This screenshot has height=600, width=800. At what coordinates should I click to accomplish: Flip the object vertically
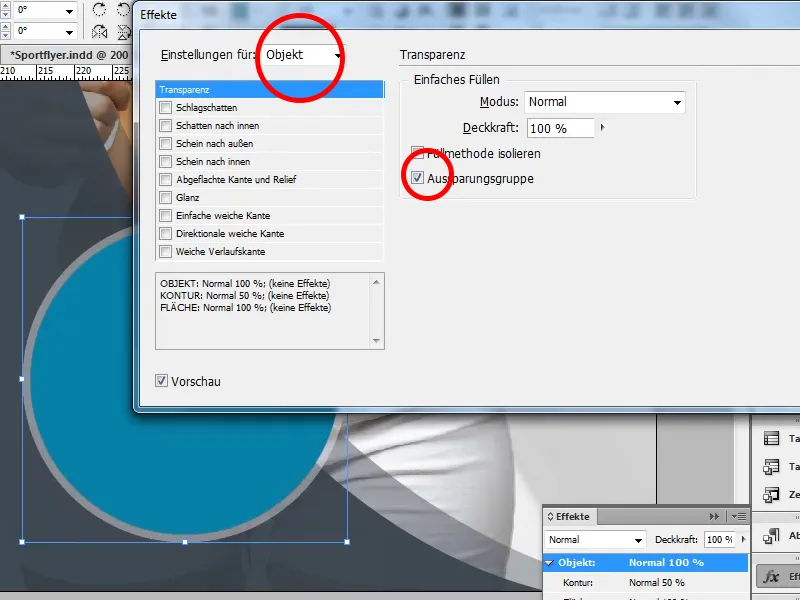coord(123,32)
